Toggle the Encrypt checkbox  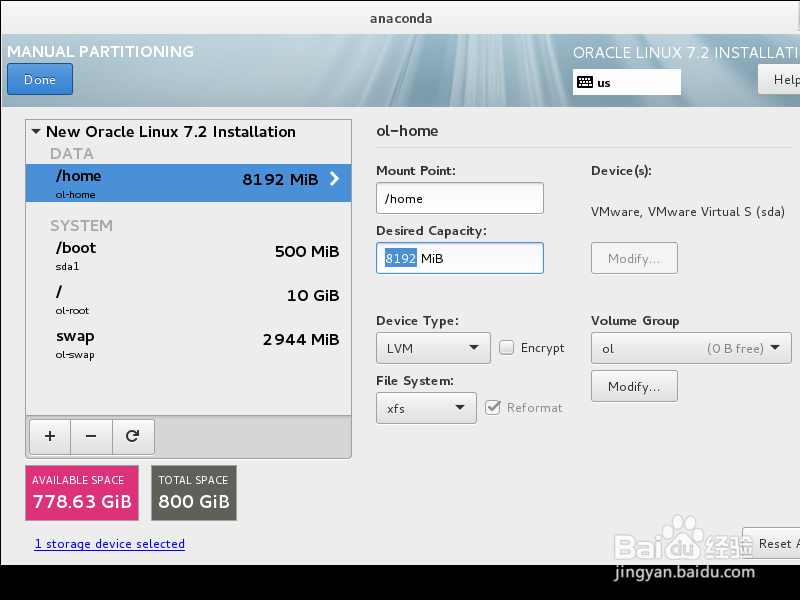pyautogui.click(x=506, y=347)
